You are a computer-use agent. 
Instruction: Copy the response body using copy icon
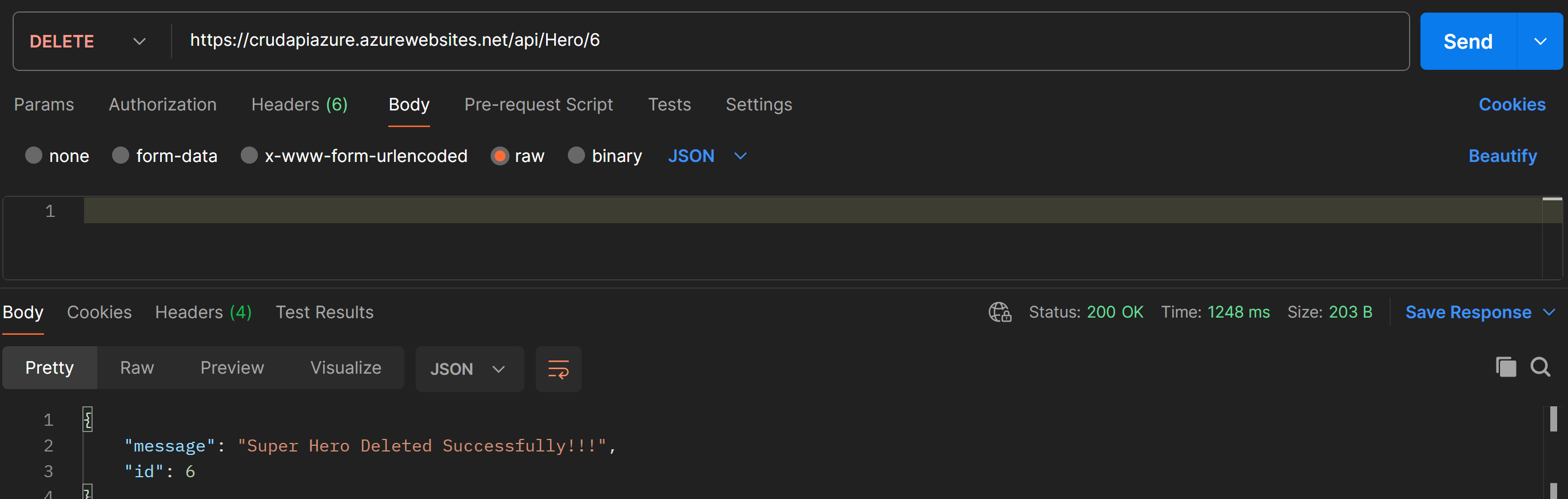tap(1506, 367)
